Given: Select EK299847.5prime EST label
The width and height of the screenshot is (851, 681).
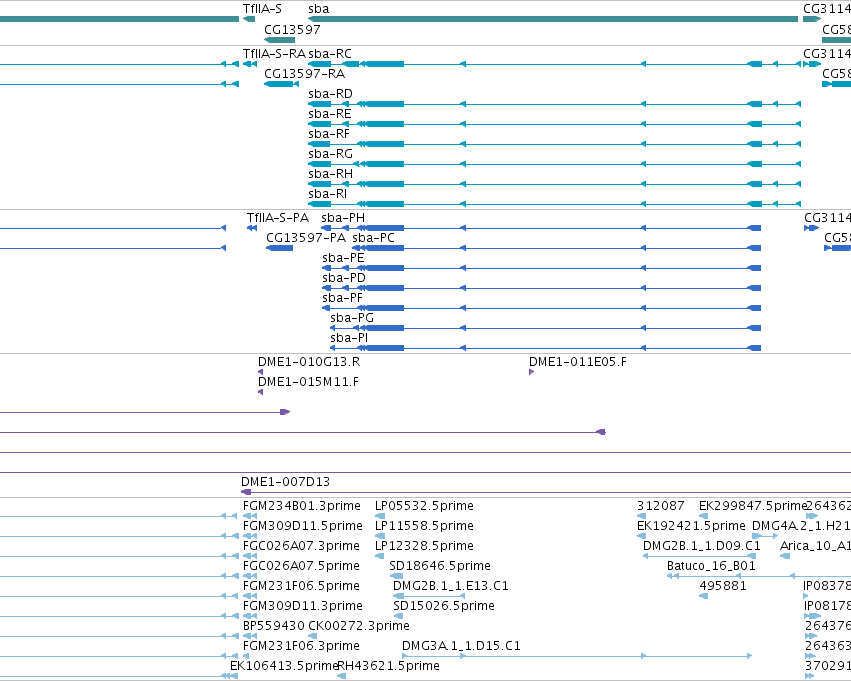Looking at the screenshot, I should [x=753, y=506].
